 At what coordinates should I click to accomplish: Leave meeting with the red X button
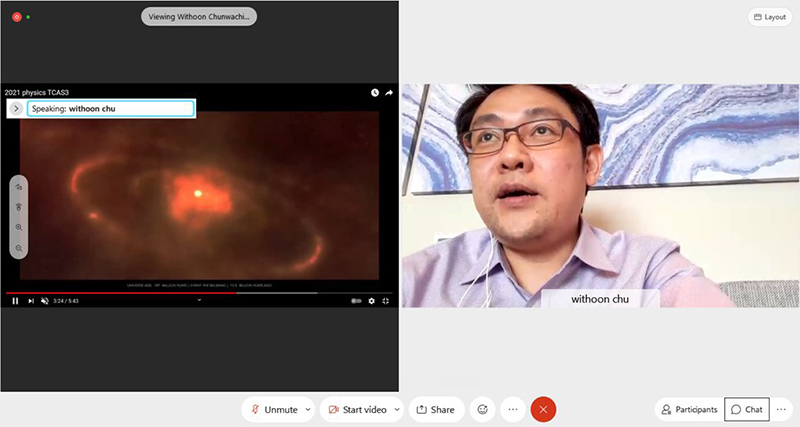coord(543,409)
